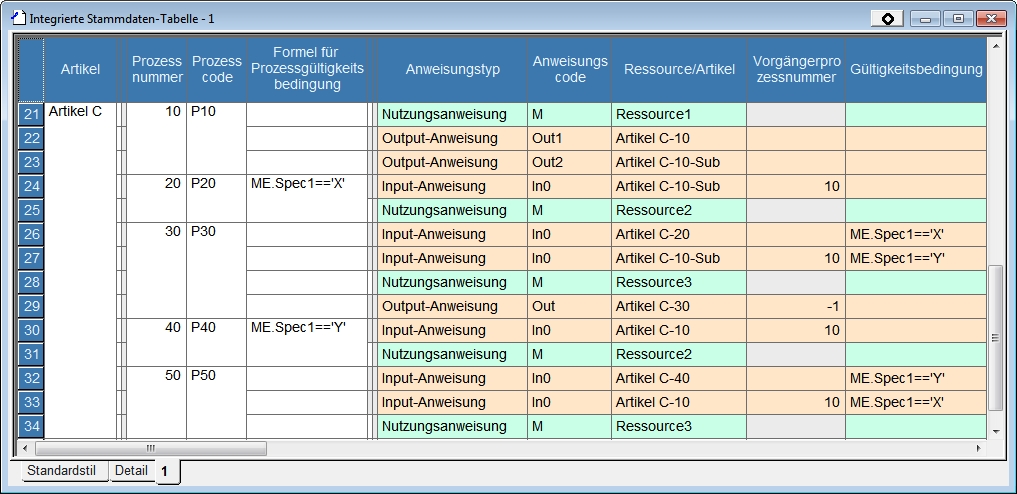
Task: Click the Vorgängerprozessnummer column header
Action: (796, 69)
